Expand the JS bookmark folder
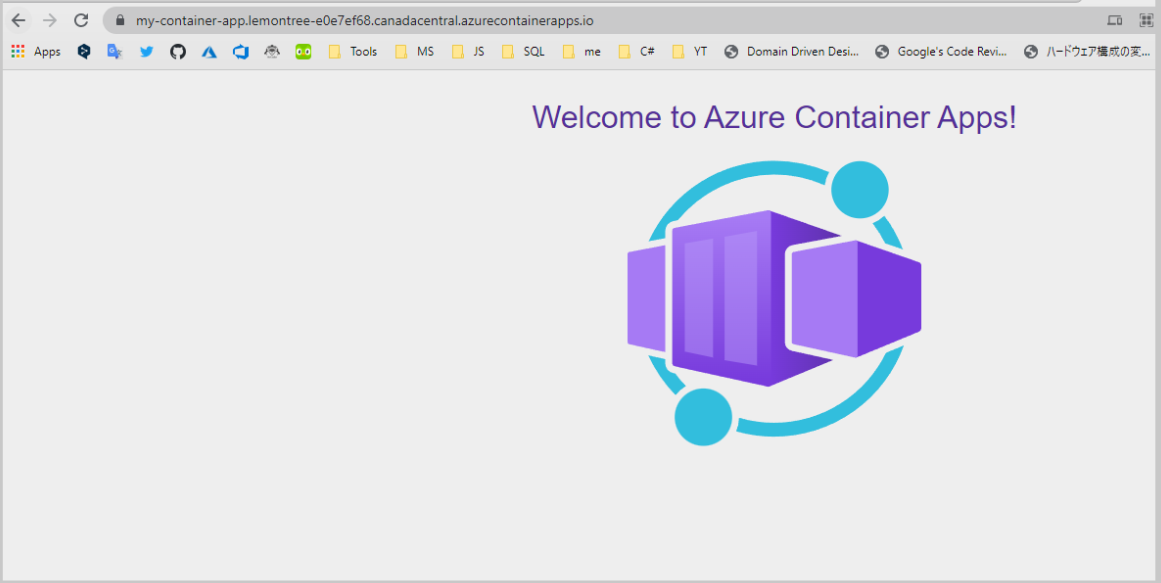This screenshot has width=1161, height=583. (x=468, y=52)
